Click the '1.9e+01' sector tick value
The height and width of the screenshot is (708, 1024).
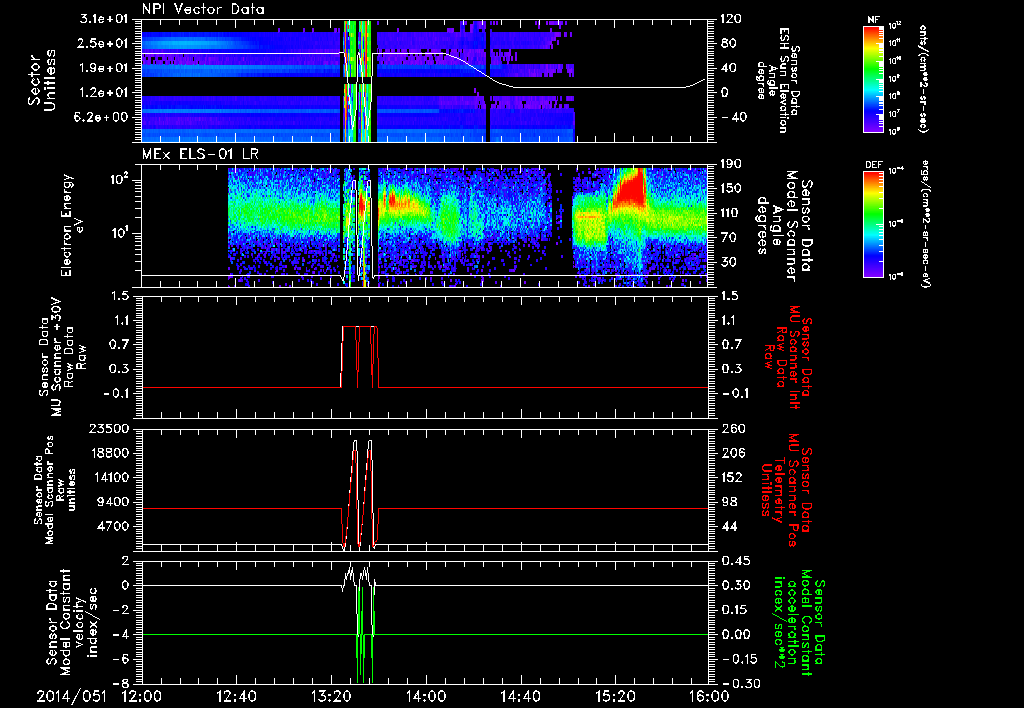click(x=104, y=68)
